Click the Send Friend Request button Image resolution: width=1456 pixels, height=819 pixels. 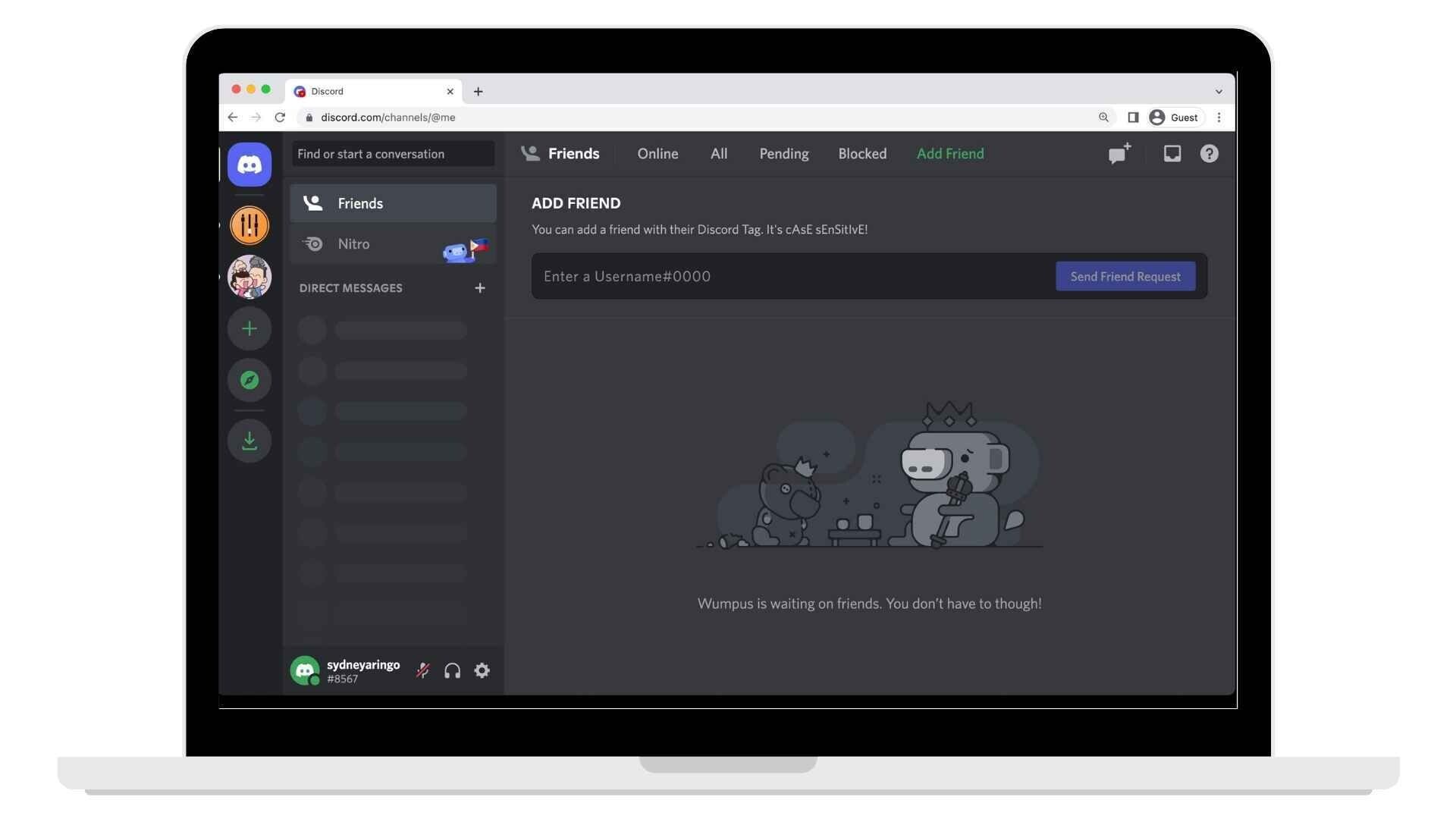[1125, 275]
